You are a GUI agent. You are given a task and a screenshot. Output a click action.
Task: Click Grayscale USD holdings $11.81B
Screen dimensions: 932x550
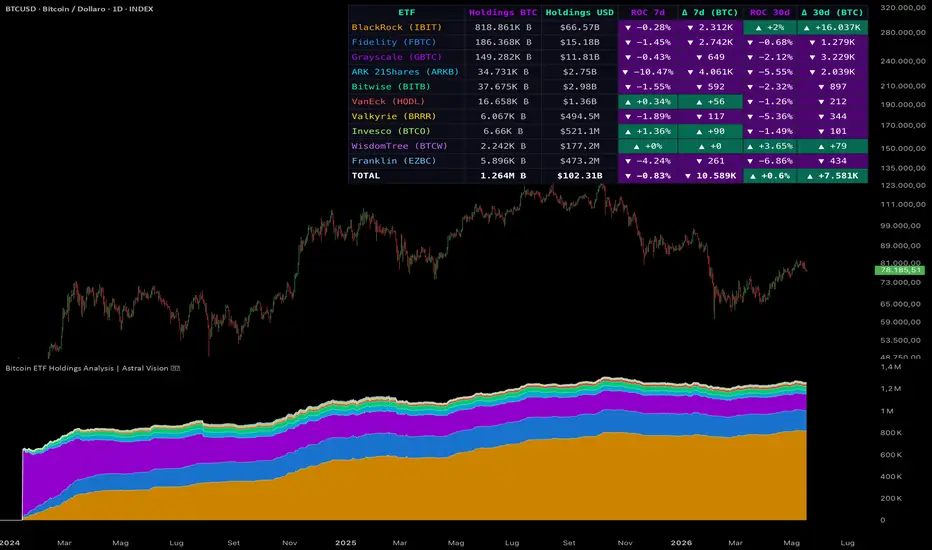[x=580, y=57]
